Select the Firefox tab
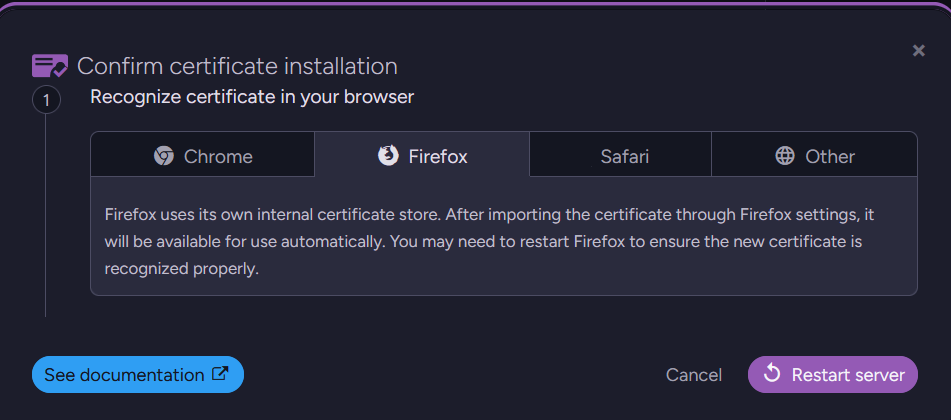 (422, 156)
